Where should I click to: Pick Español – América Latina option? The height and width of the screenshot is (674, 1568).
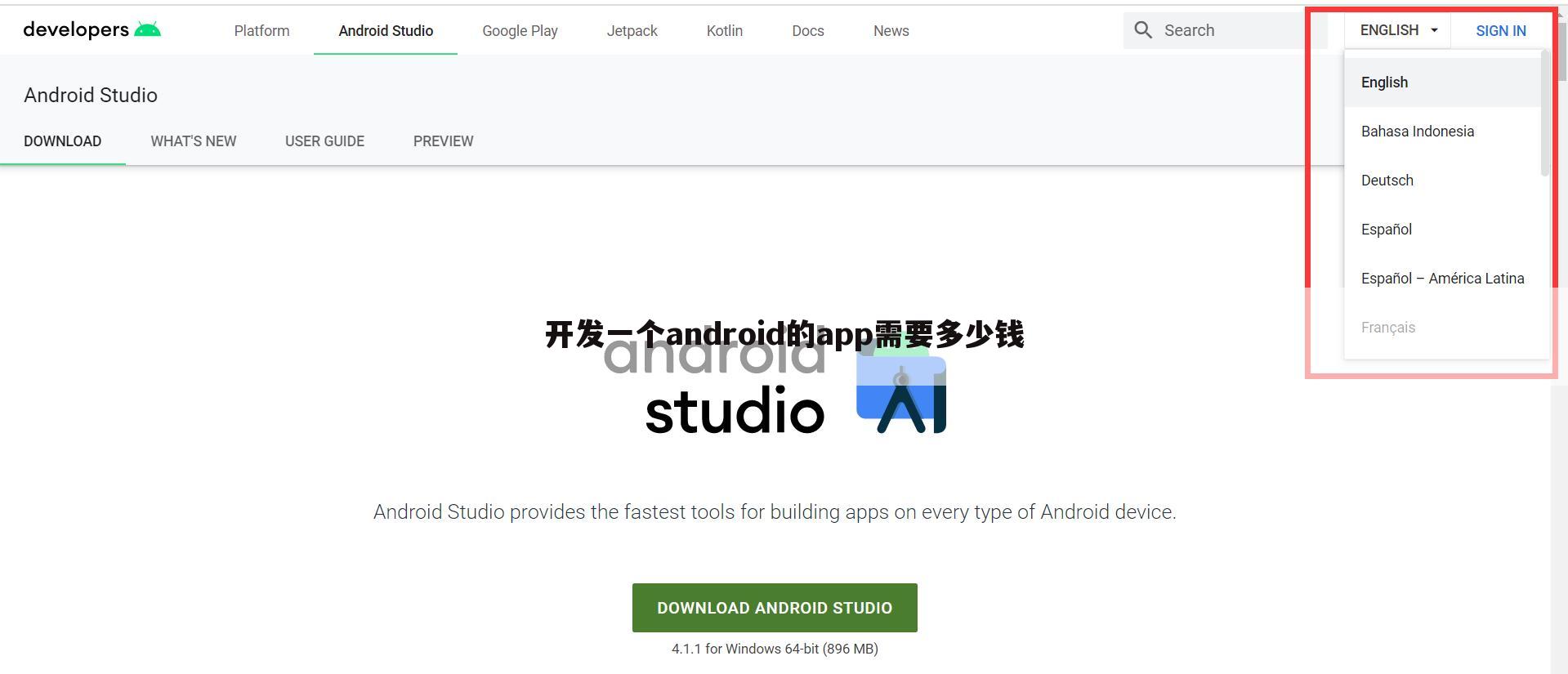pyautogui.click(x=1442, y=279)
